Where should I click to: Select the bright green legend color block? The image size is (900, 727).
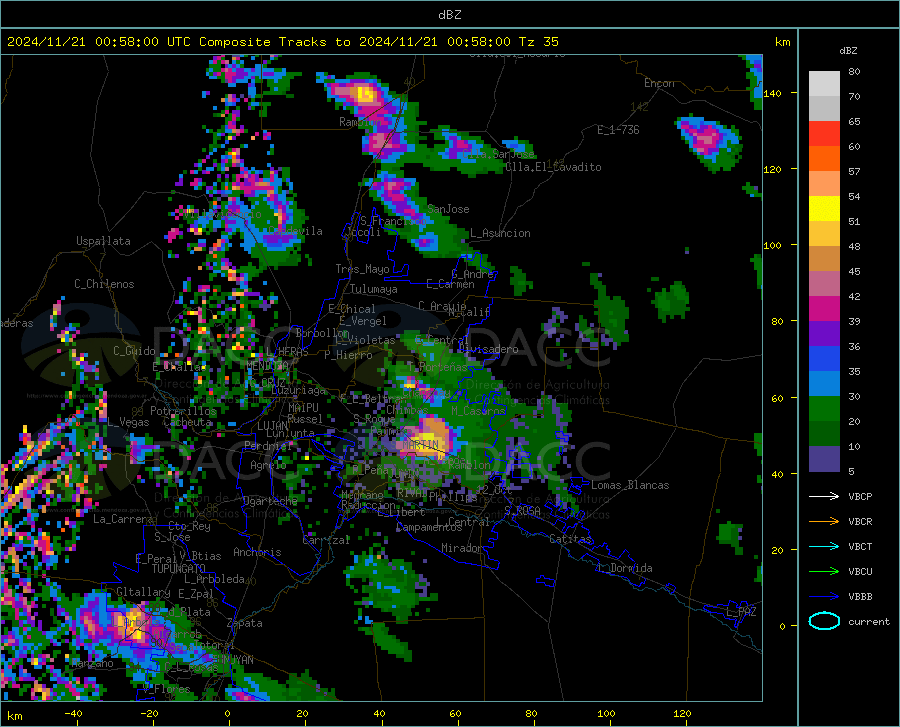coord(824,409)
